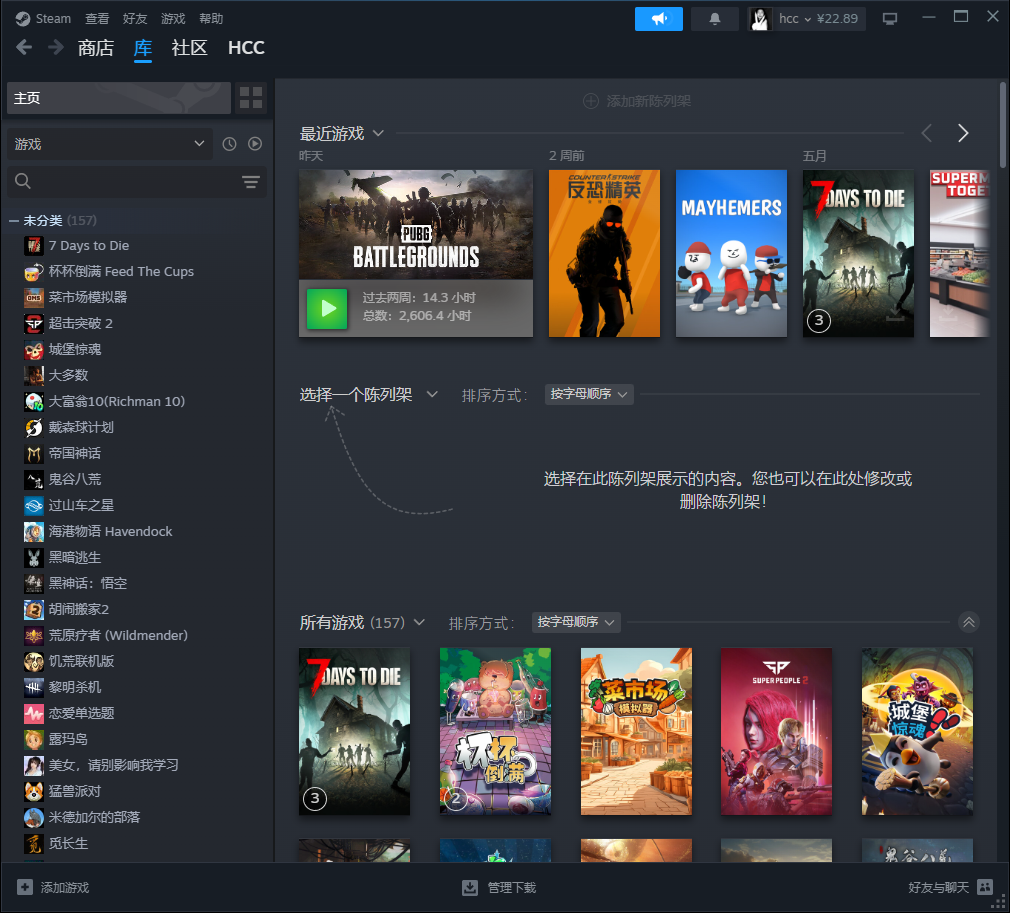Click the 管理下载 label
1010x913 pixels.
[511, 887]
